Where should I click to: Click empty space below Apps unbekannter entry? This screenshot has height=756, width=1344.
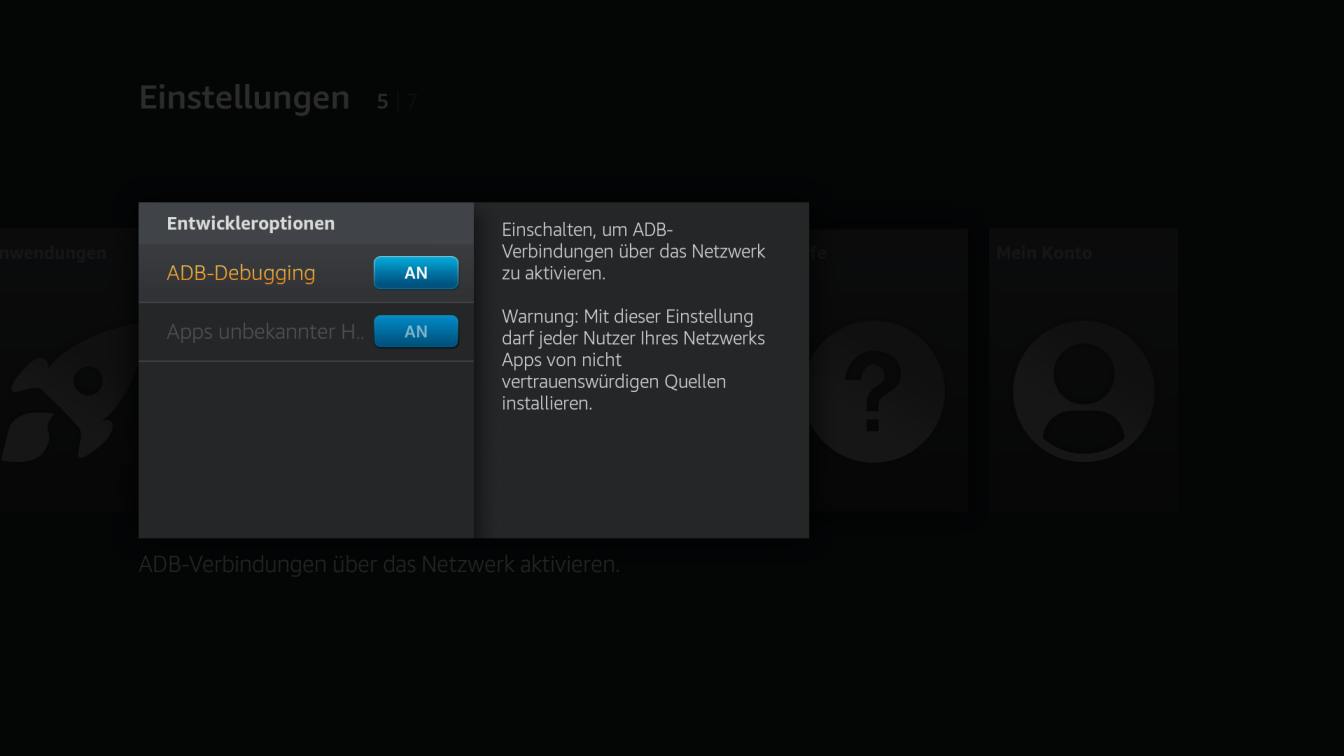click(x=306, y=450)
